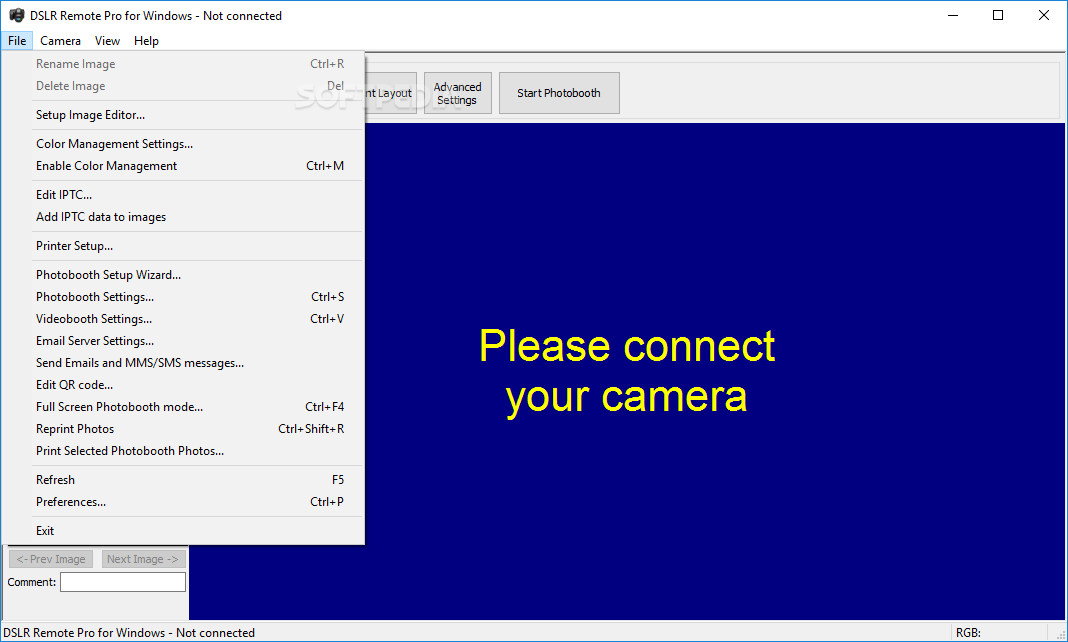Open the View menu
This screenshot has height=642, width=1068.
point(107,41)
